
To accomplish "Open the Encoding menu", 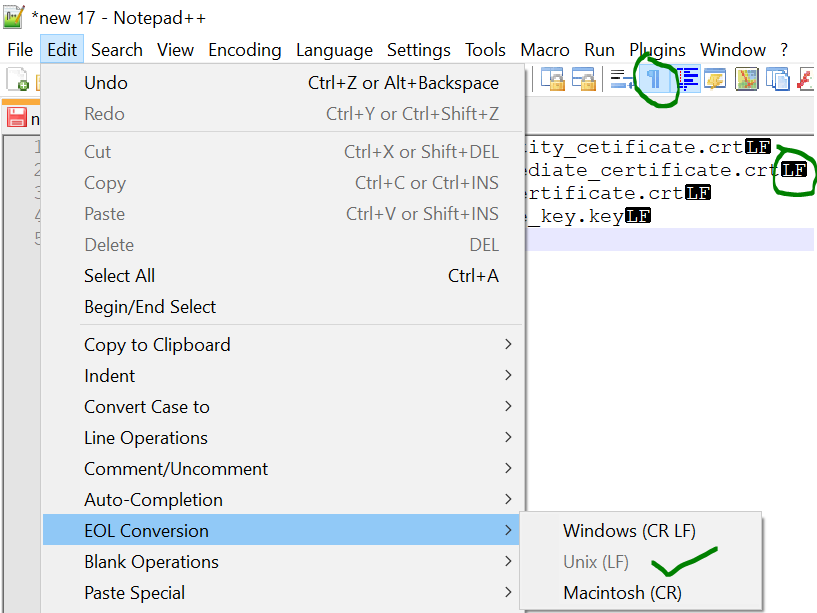I will coord(245,50).
